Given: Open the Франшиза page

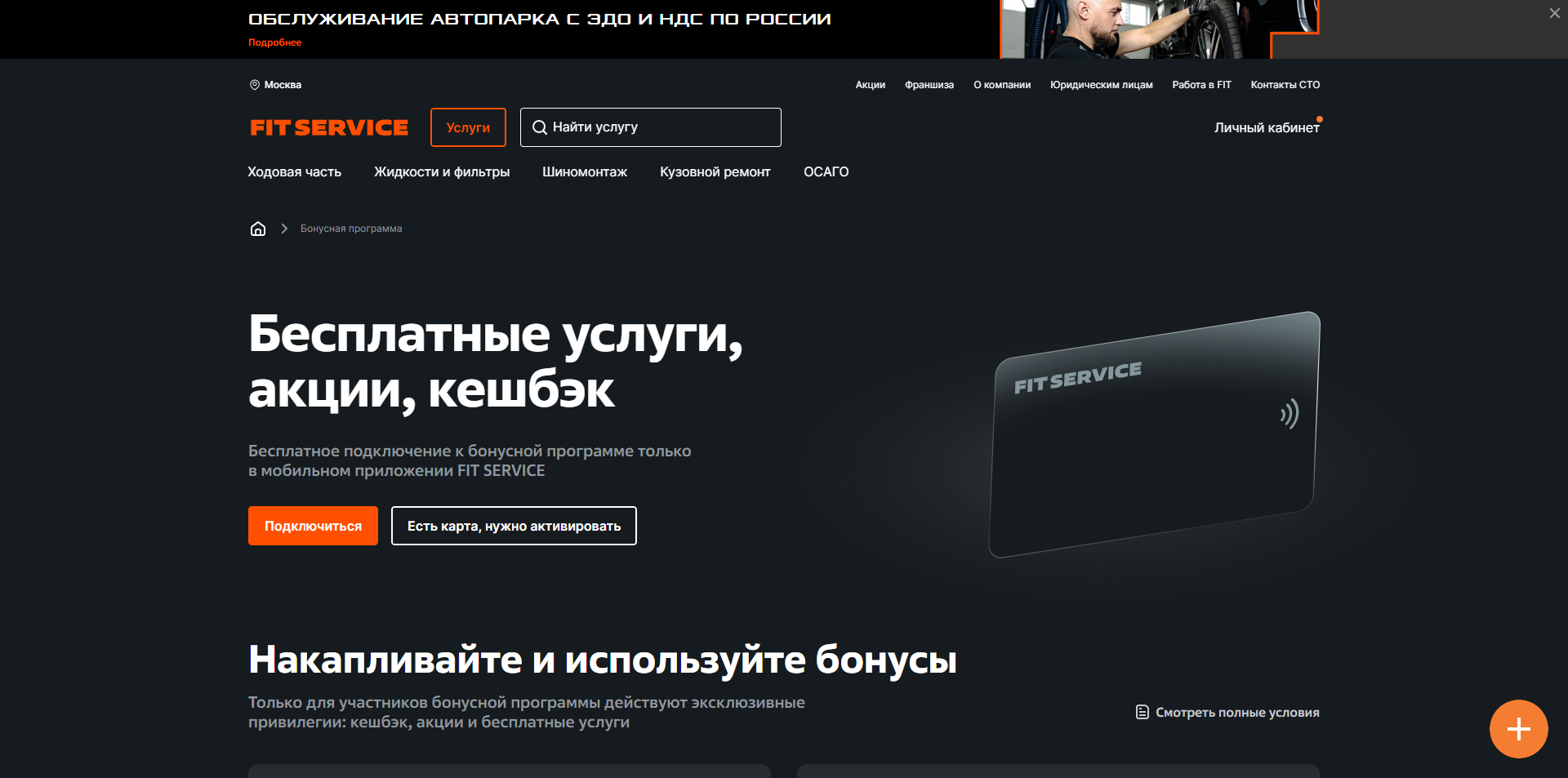Looking at the screenshot, I should coord(929,85).
